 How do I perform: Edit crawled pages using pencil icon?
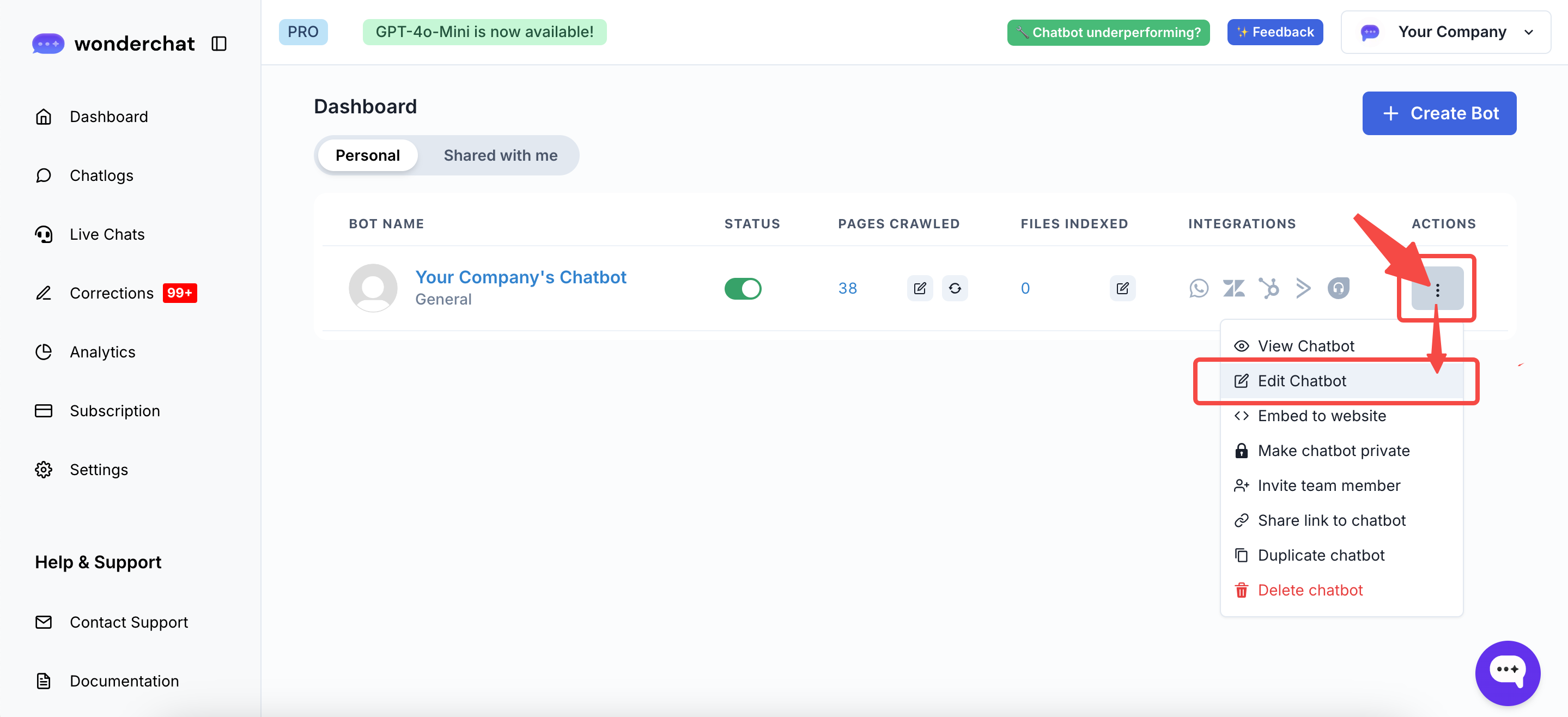click(919, 288)
